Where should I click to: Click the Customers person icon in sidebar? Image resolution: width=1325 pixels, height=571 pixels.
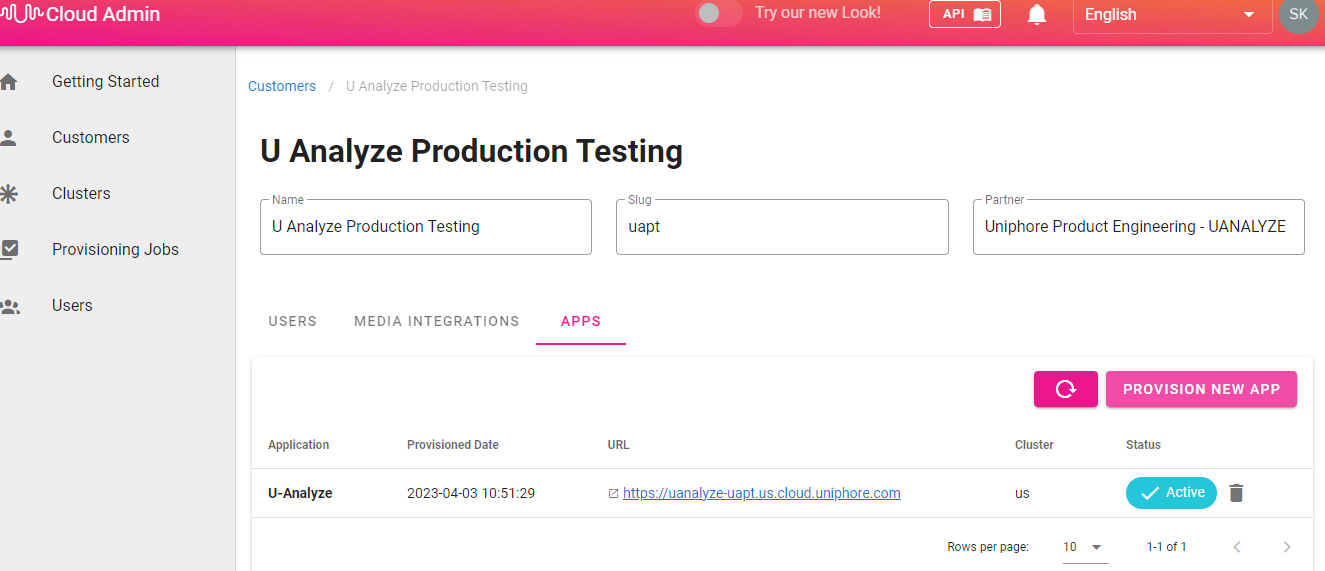(9, 138)
